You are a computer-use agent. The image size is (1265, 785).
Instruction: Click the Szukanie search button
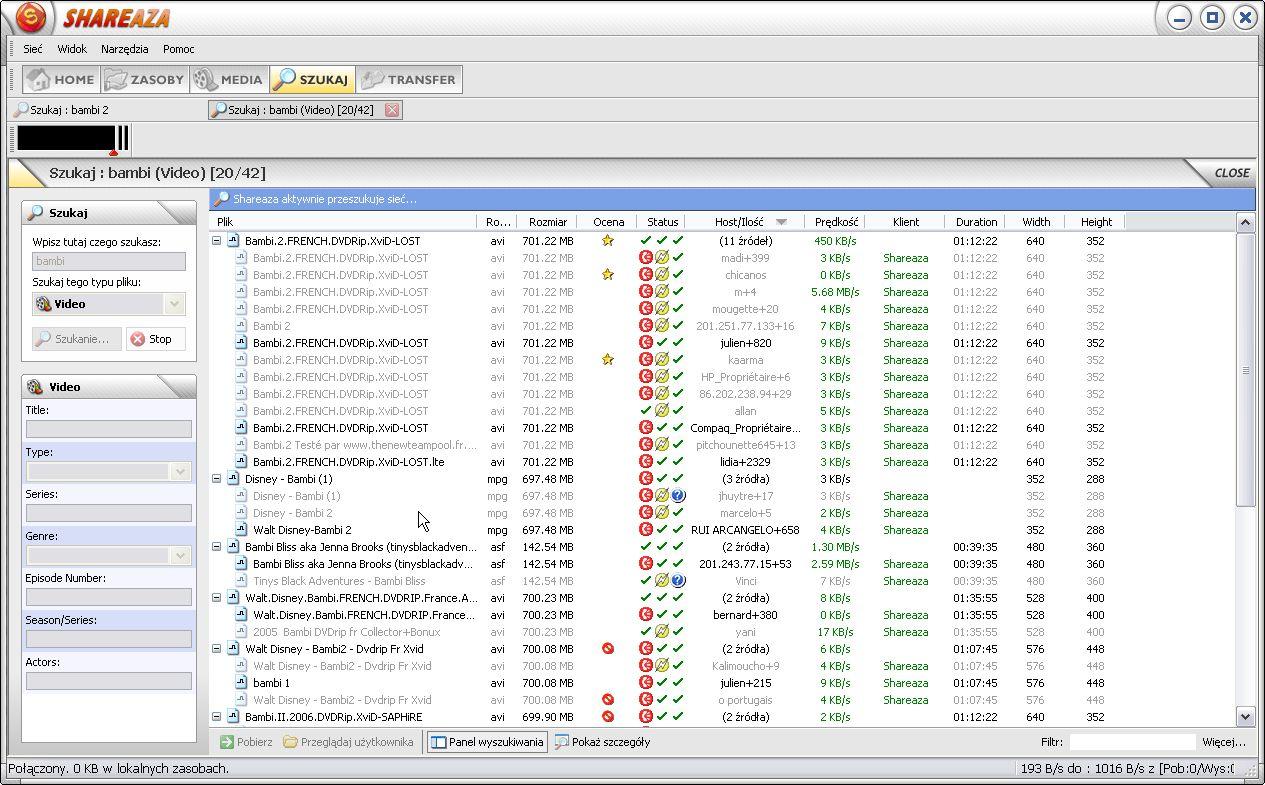(x=77, y=339)
